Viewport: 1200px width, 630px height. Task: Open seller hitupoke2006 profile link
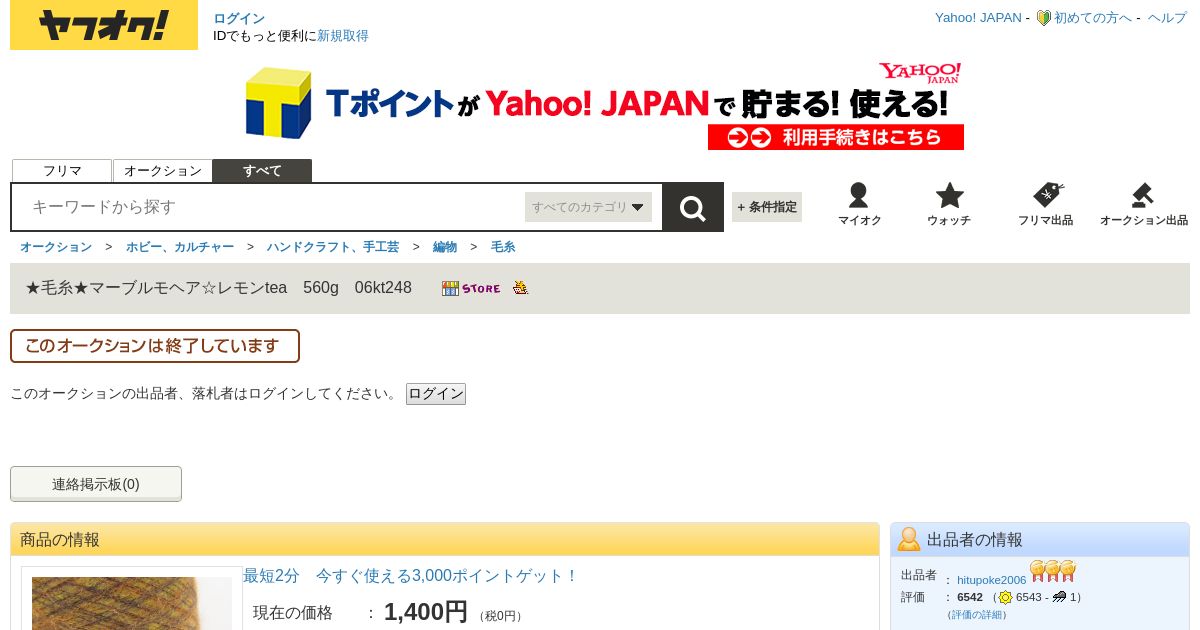click(x=992, y=580)
